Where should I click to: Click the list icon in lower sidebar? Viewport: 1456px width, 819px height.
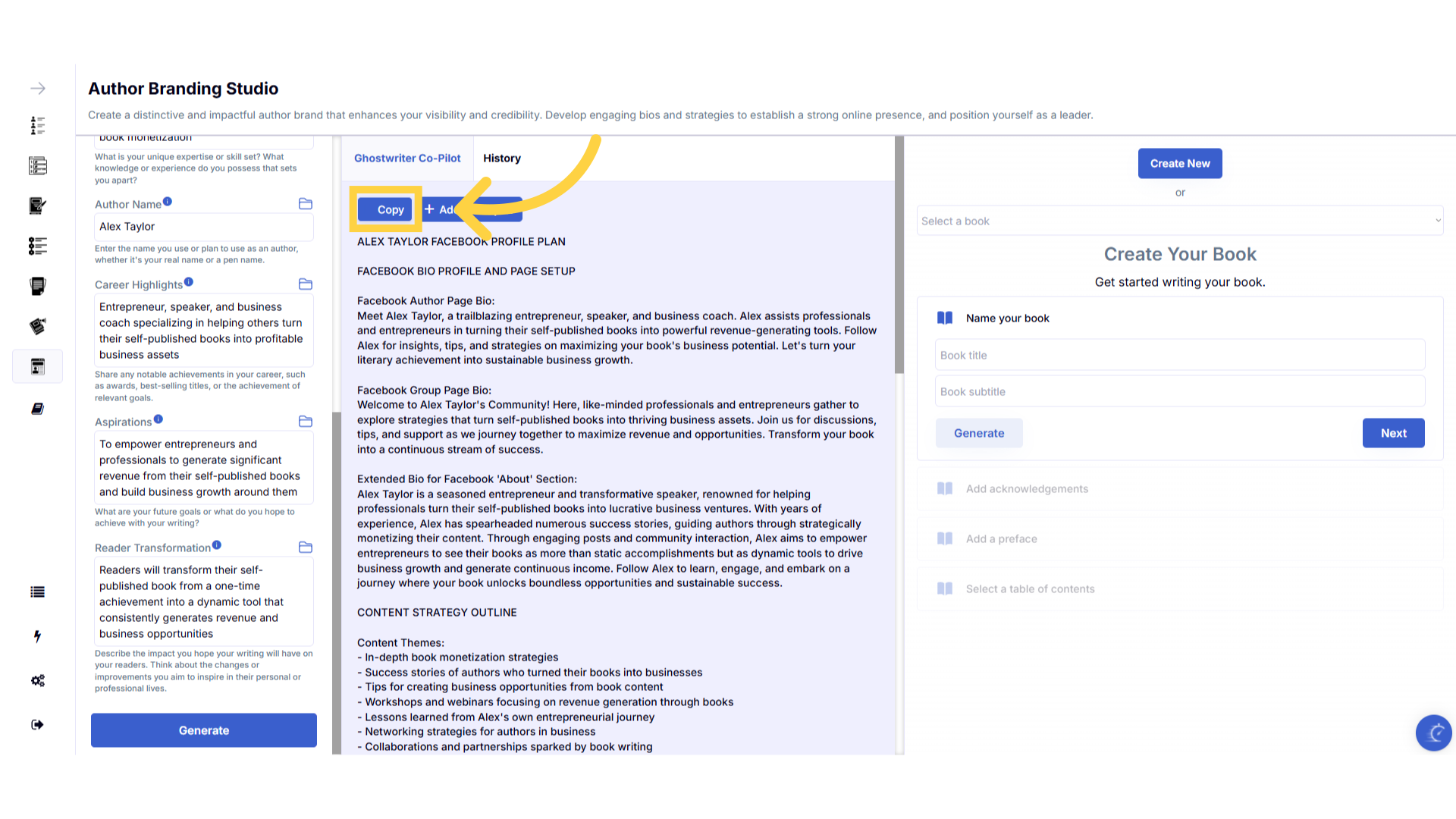[37, 592]
